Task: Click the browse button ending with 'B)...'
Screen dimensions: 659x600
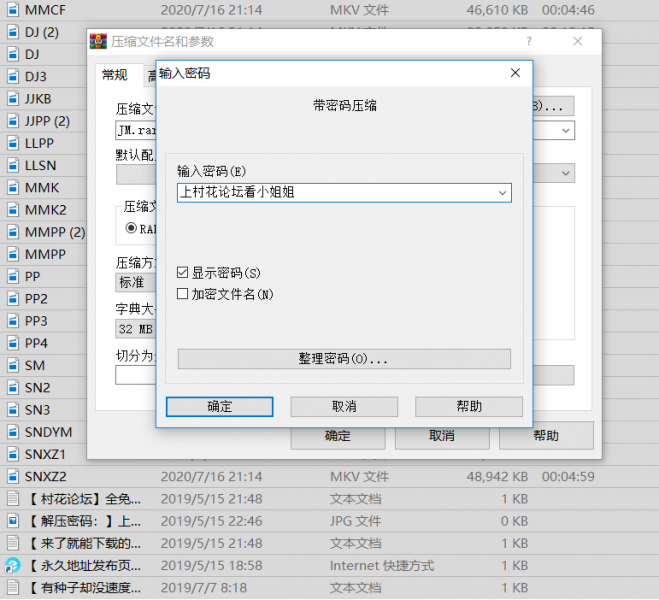Action: [x=553, y=106]
